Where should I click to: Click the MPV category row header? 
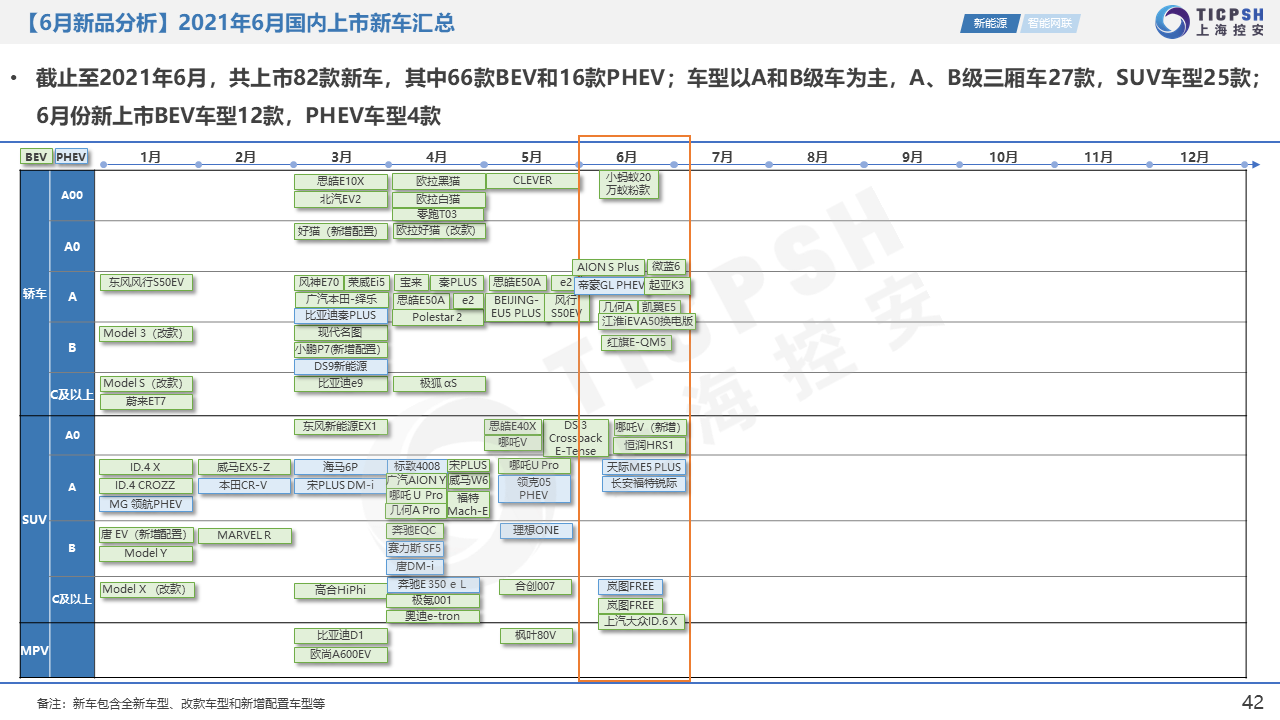coord(35,651)
